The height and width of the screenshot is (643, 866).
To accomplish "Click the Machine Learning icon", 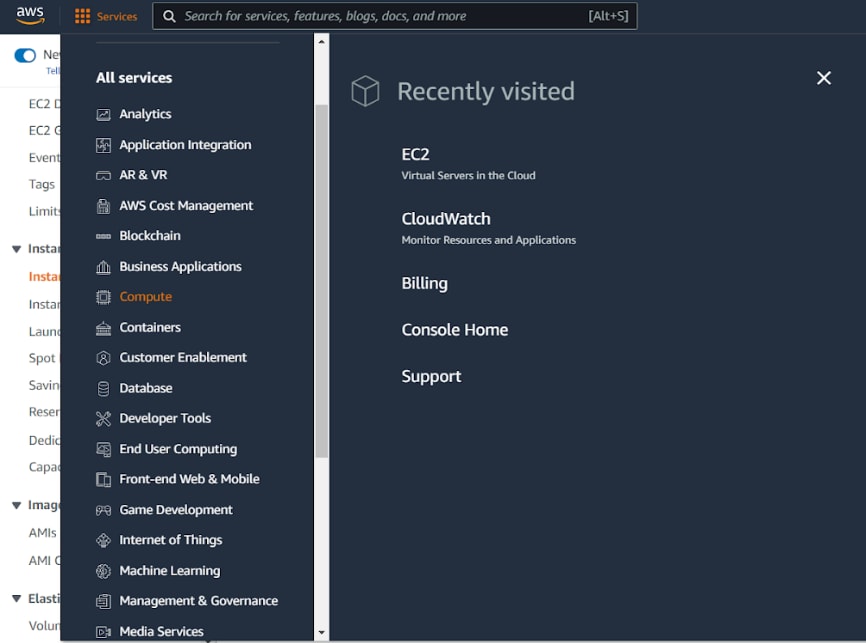I will tap(103, 571).
